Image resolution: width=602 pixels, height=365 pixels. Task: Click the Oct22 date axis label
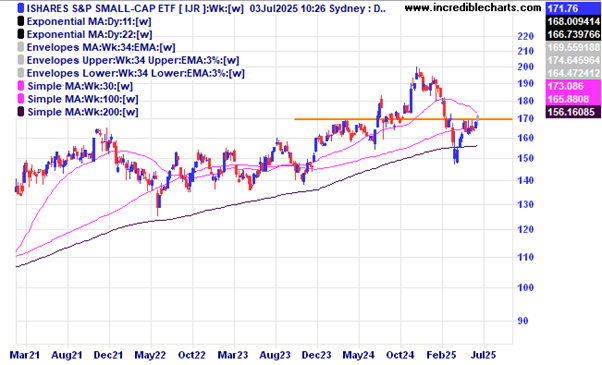[192, 355]
